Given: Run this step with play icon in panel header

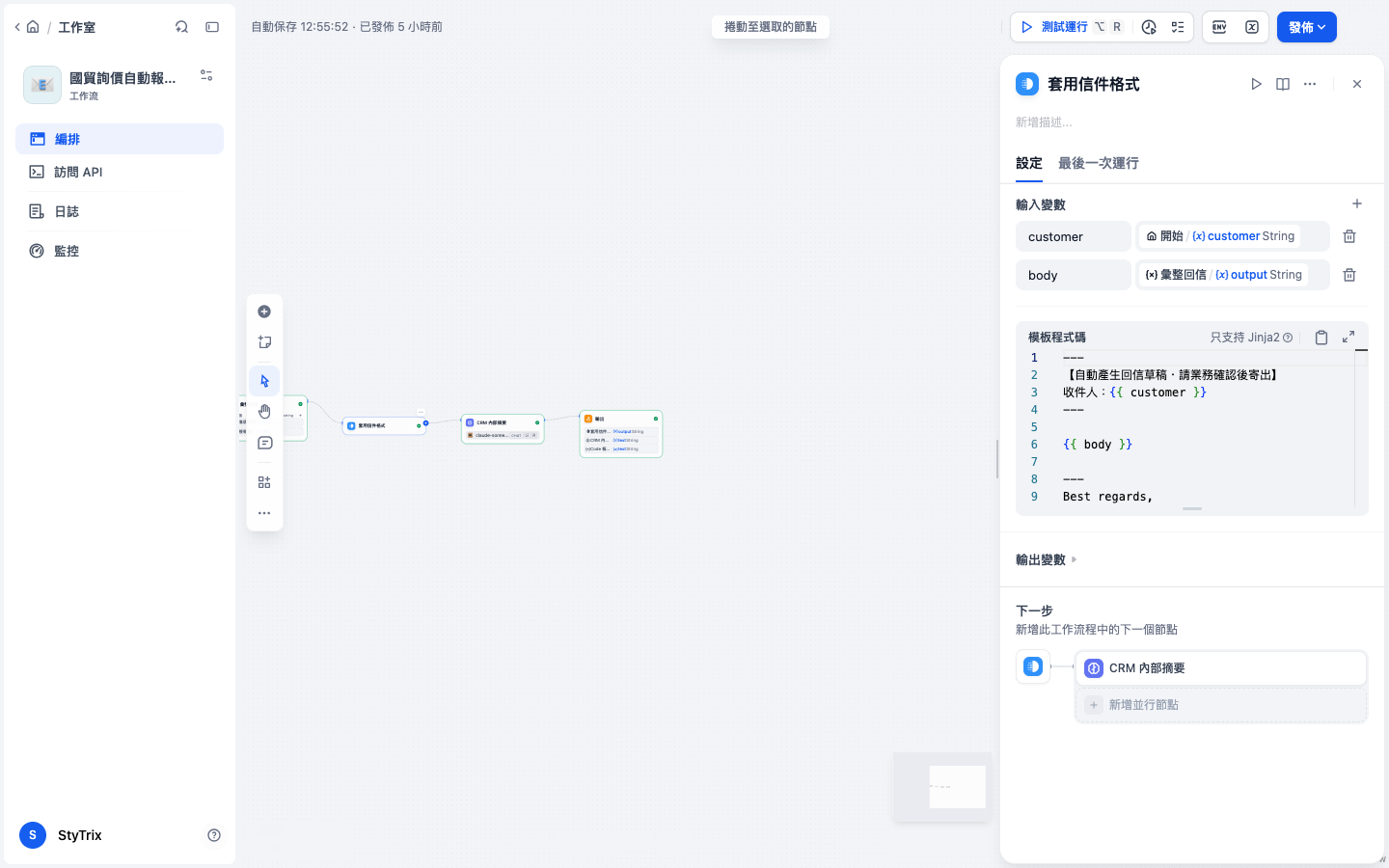Looking at the screenshot, I should 1256,84.
